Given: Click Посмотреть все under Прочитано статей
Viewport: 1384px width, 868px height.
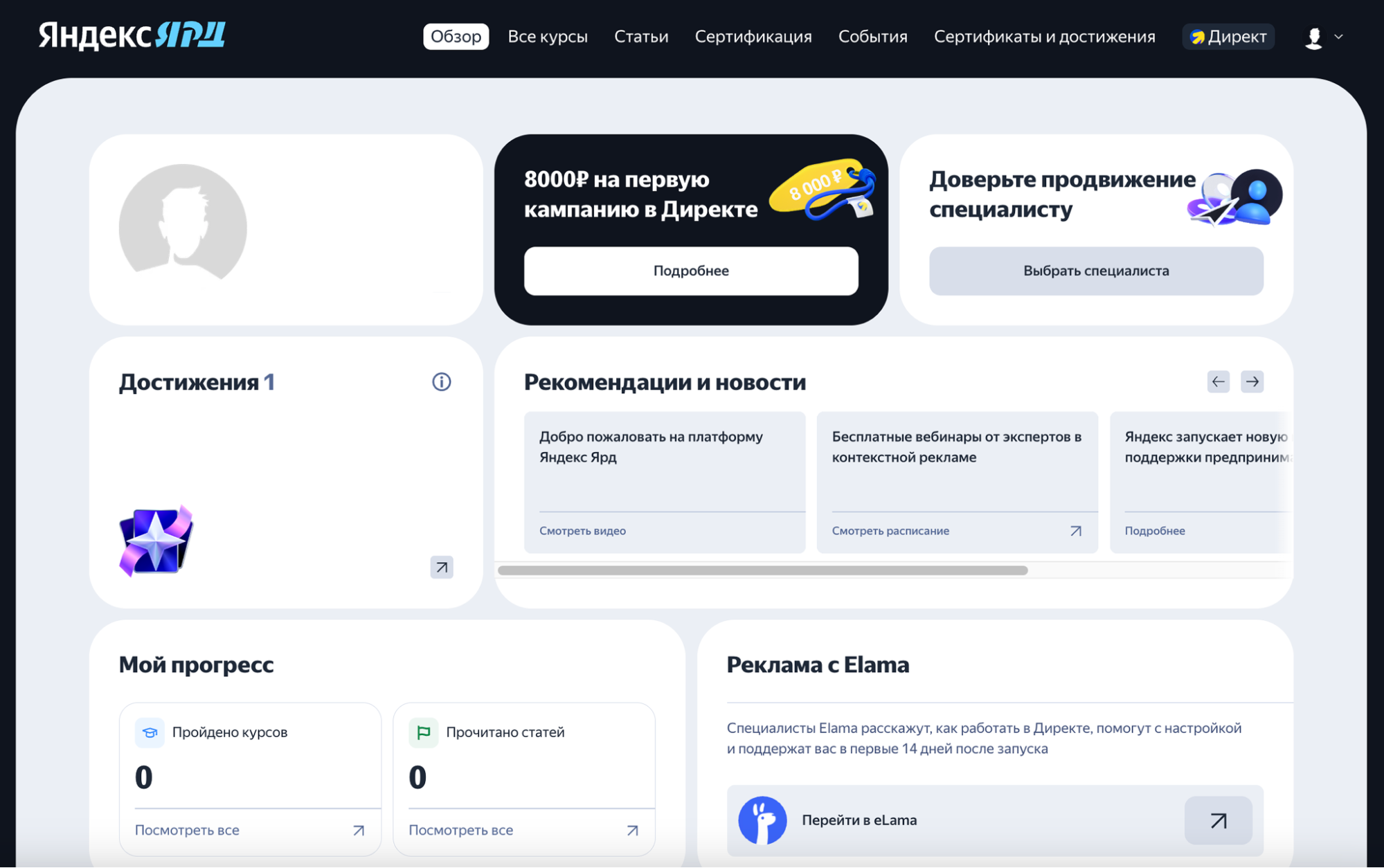Looking at the screenshot, I should [461, 829].
